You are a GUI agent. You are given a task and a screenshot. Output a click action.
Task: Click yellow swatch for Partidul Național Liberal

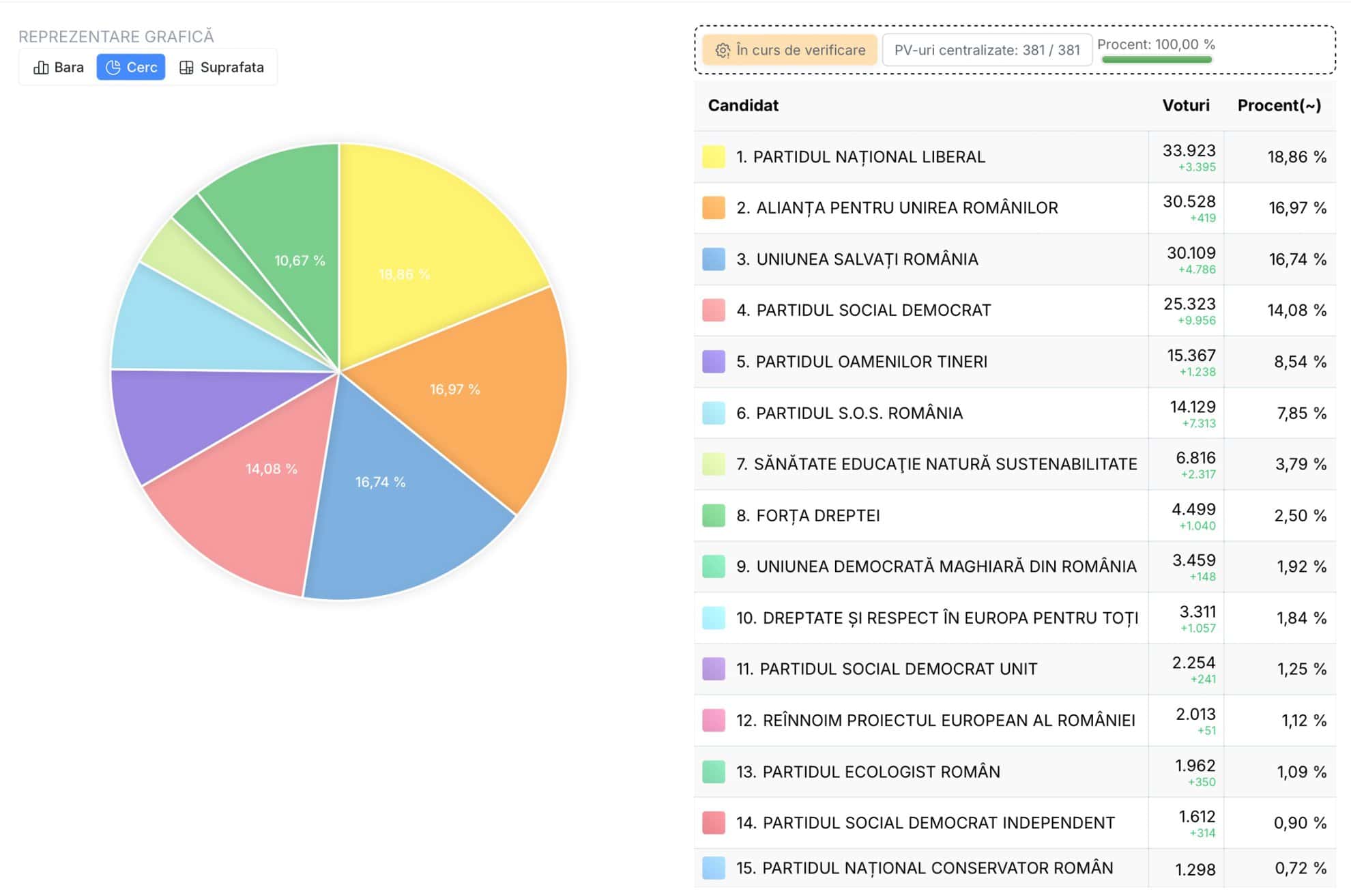(714, 157)
